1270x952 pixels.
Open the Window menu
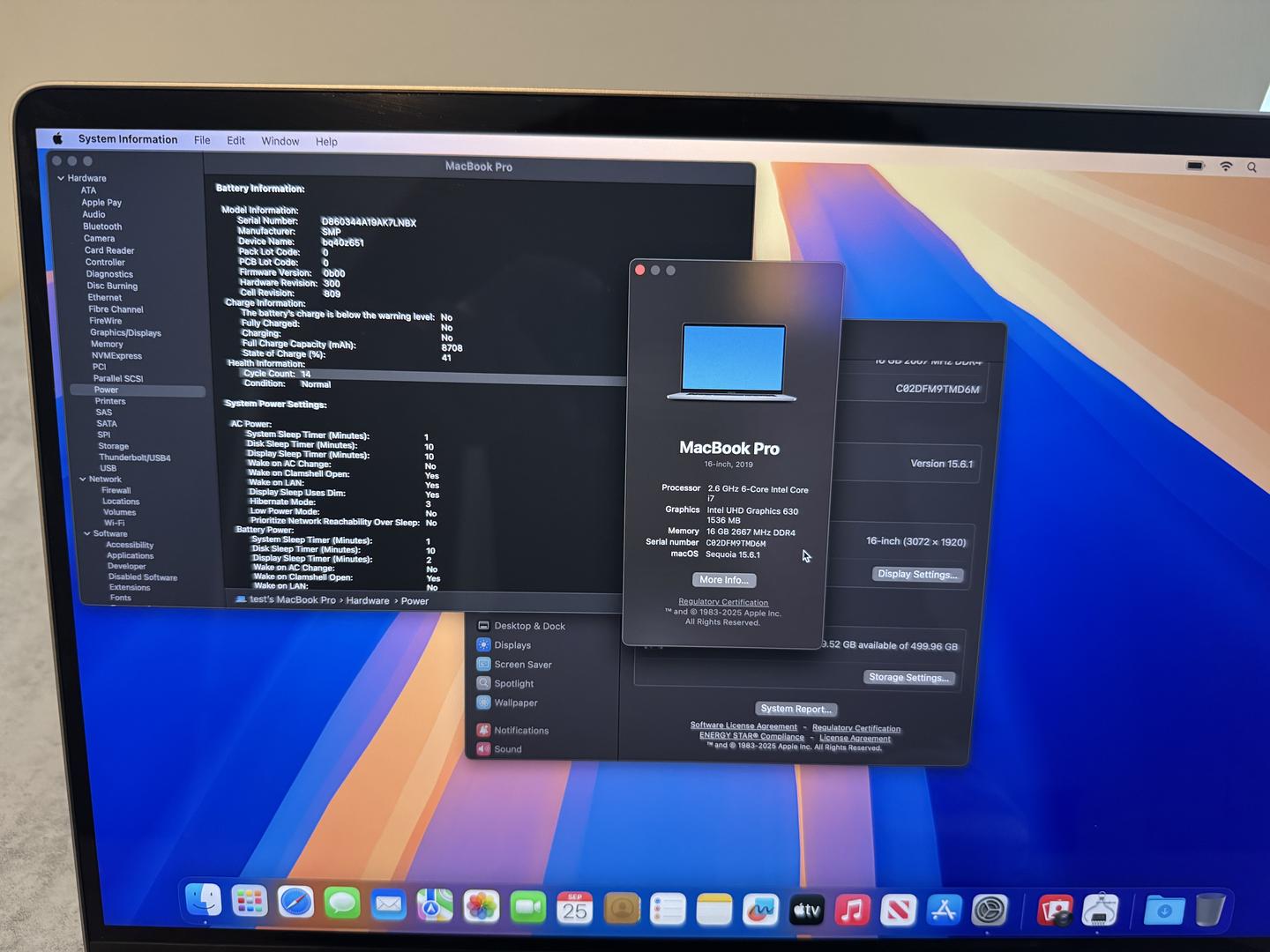280,141
